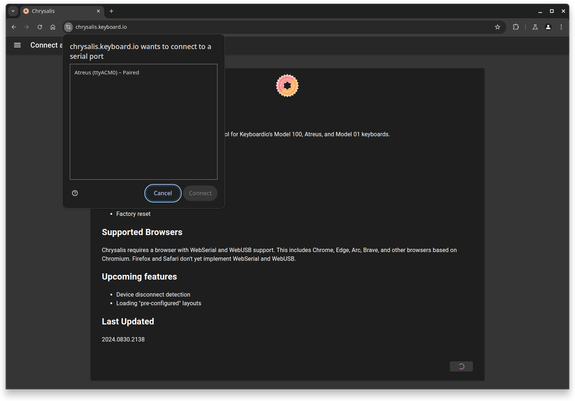575x401 pixels.
Task: Click the Upcoming features heading
Action: pyautogui.click(x=139, y=277)
